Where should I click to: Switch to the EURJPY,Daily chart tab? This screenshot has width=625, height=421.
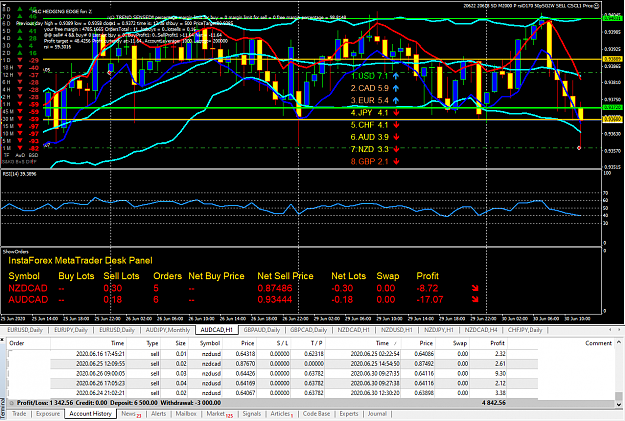pyautogui.click(x=71, y=330)
